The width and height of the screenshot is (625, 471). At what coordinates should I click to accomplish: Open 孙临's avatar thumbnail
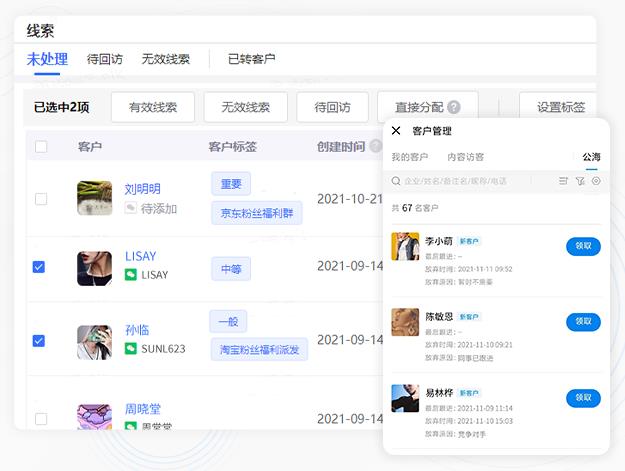(x=94, y=342)
